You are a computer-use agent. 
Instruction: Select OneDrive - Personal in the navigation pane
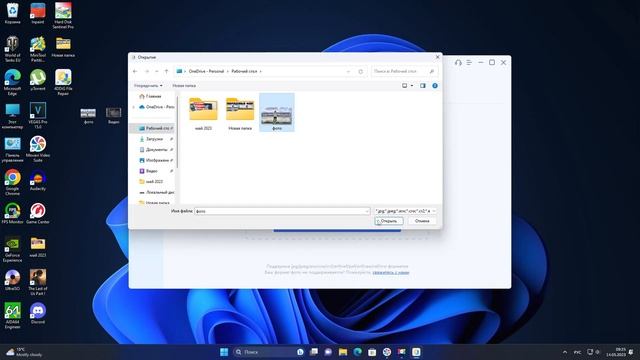click(x=157, y=107)
